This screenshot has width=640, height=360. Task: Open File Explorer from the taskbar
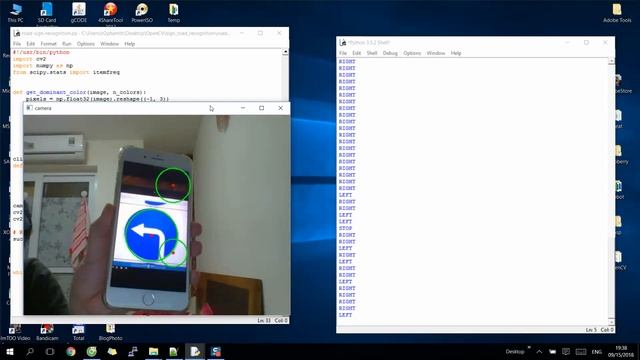[x=153, y=351]
